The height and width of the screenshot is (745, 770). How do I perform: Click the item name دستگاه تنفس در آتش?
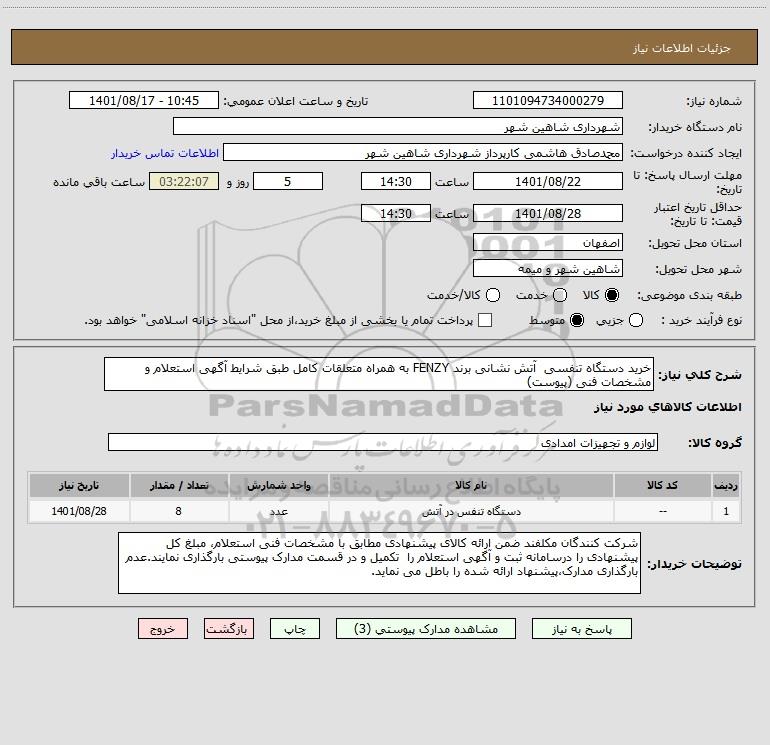(471, 511)
